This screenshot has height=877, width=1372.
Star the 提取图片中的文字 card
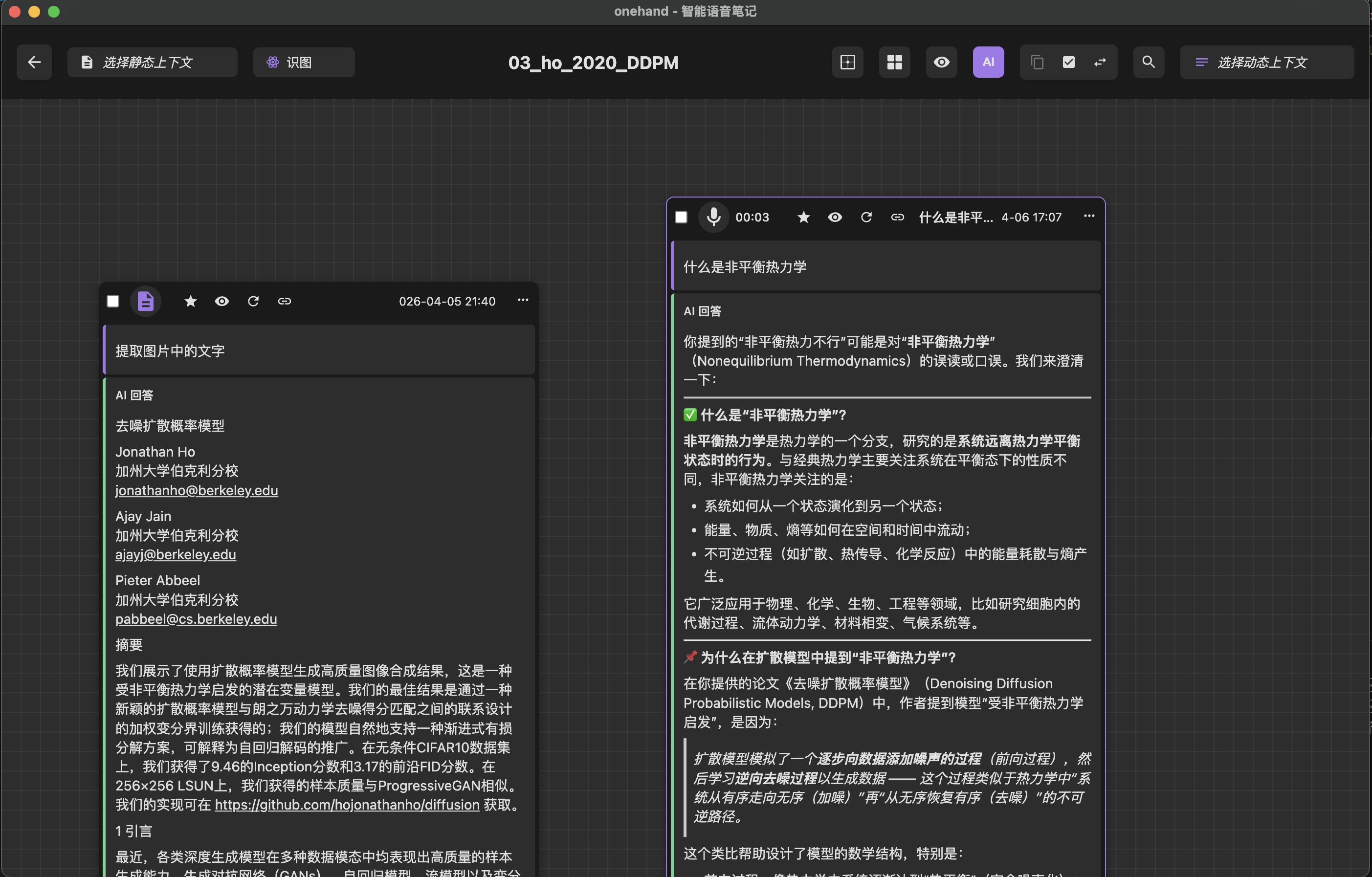[x=190, y=301]
